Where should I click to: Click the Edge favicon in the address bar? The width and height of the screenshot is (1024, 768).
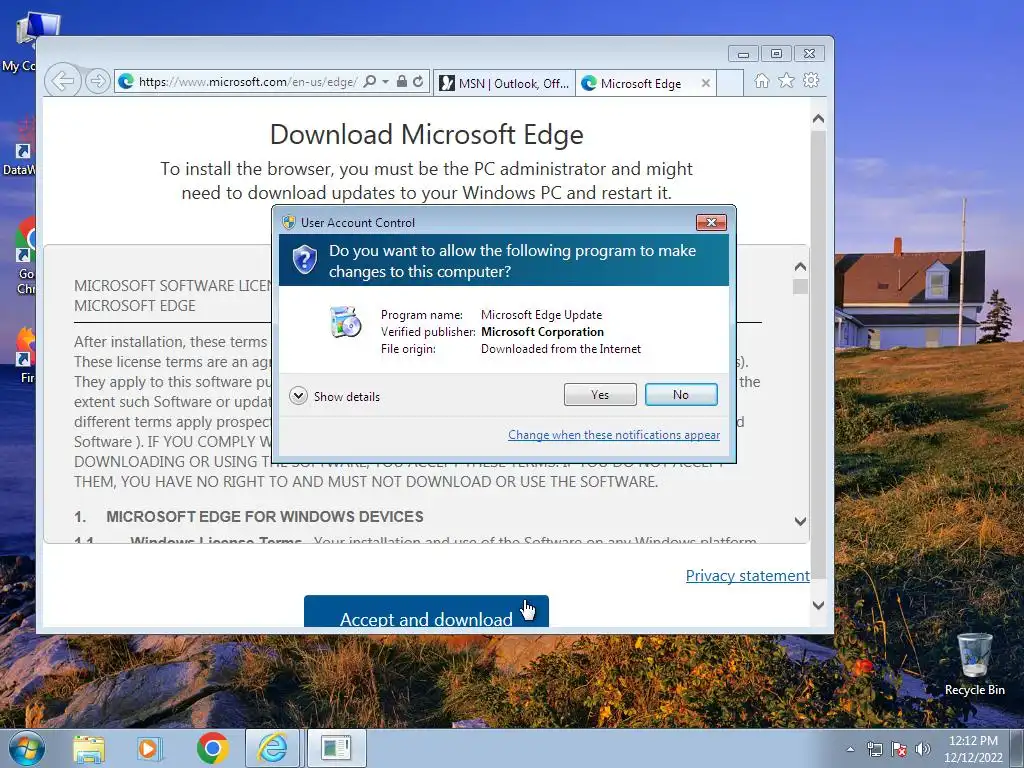126,82
